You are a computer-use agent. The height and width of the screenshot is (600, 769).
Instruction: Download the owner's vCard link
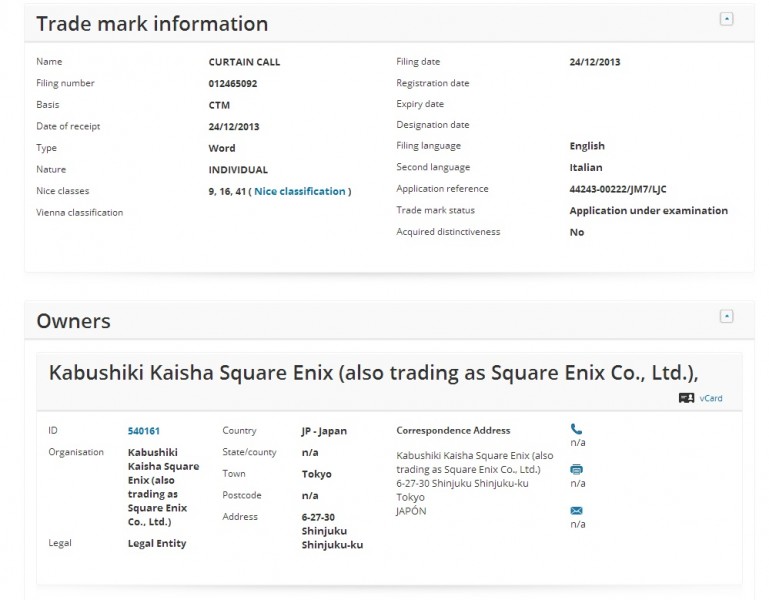click(711, 398)
